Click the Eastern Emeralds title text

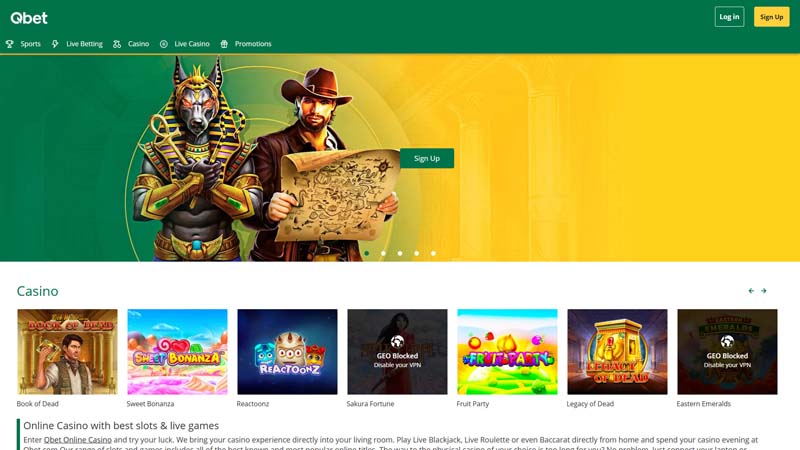click(x=704, y=404)
